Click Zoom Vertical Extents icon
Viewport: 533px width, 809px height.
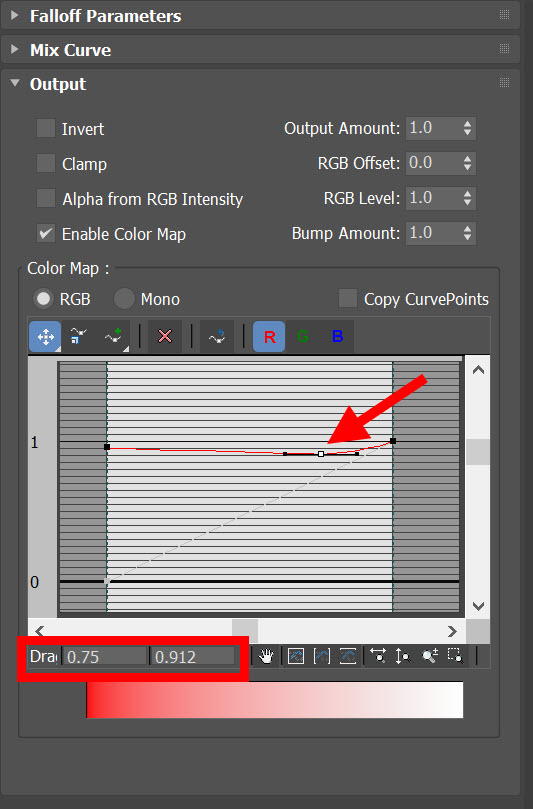(348, 656)
